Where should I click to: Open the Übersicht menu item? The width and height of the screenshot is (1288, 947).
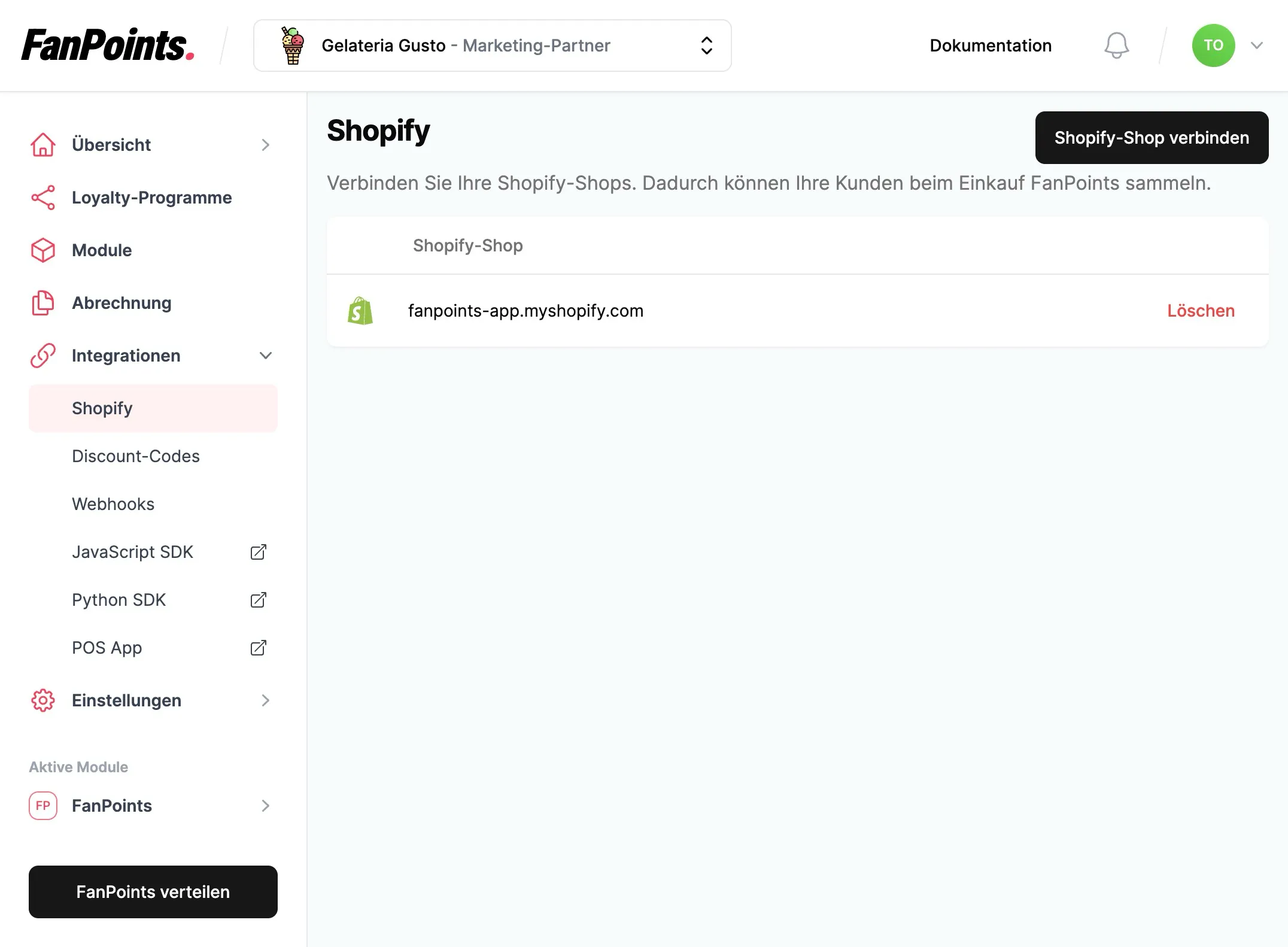point(153,145)
